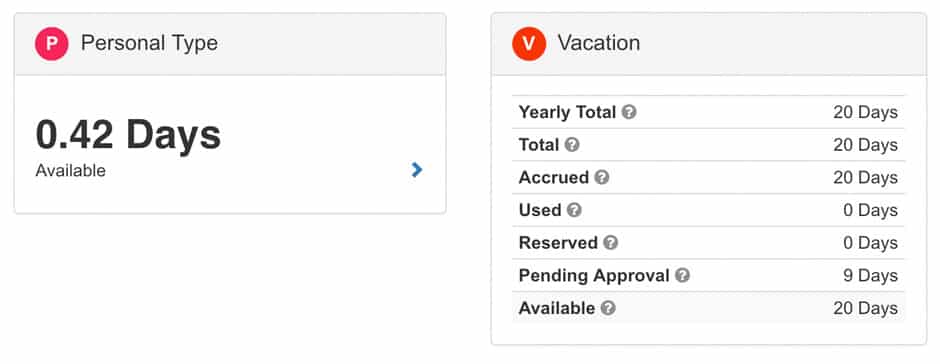Click the Vacation panel header title
This screenshot has width=940, height=364.
599,43
